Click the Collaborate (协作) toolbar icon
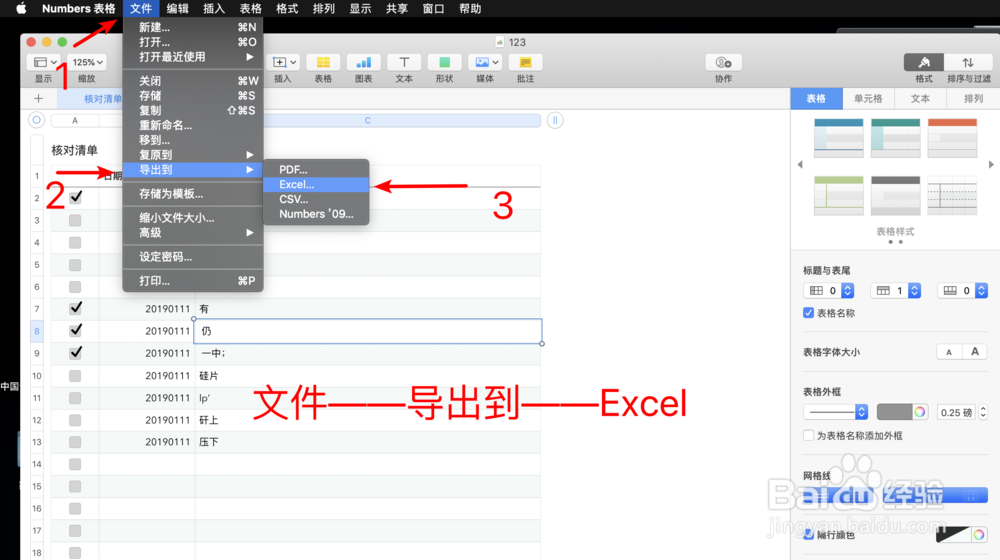This screenshot has height=560, width=1000. 723,62
